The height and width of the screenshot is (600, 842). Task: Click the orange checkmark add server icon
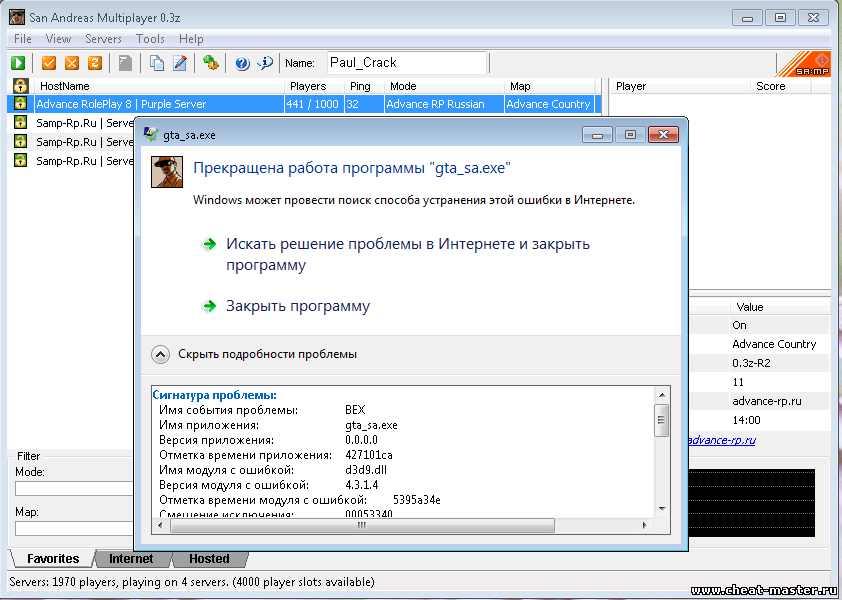tap(49, 63)
